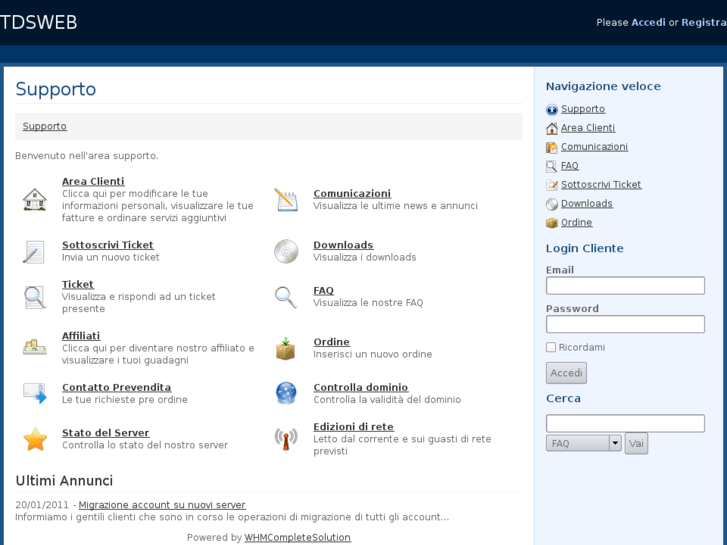Focus the Password input field
This screenshot has width=727, height=545.
tap(625, 324)
